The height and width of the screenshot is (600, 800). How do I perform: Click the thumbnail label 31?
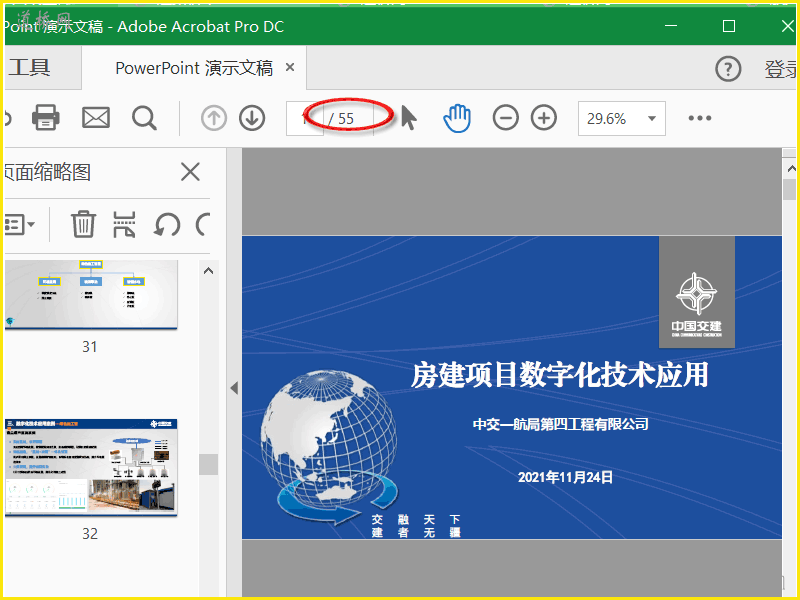[x=90, y=347]
